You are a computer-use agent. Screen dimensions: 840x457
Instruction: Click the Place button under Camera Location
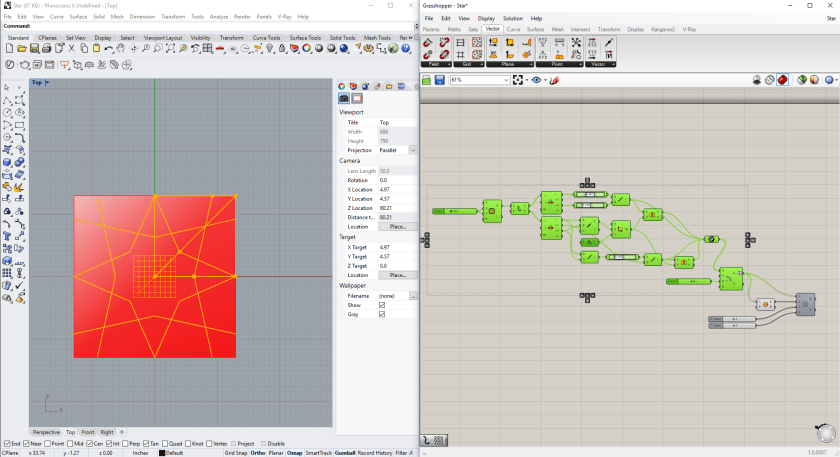pos(397,227)
